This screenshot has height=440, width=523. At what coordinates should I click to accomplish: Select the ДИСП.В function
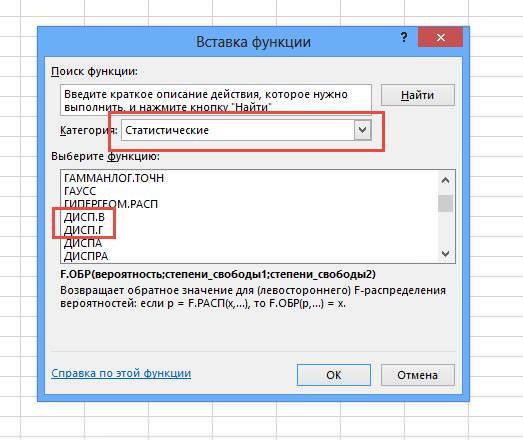[x=84, y=217]
